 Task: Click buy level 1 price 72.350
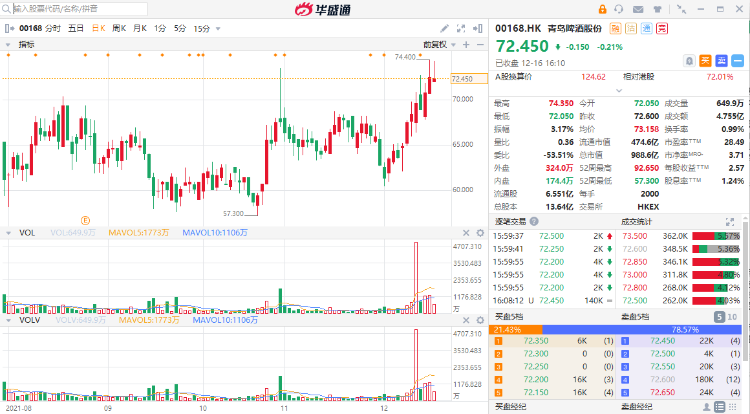(536, 341)
